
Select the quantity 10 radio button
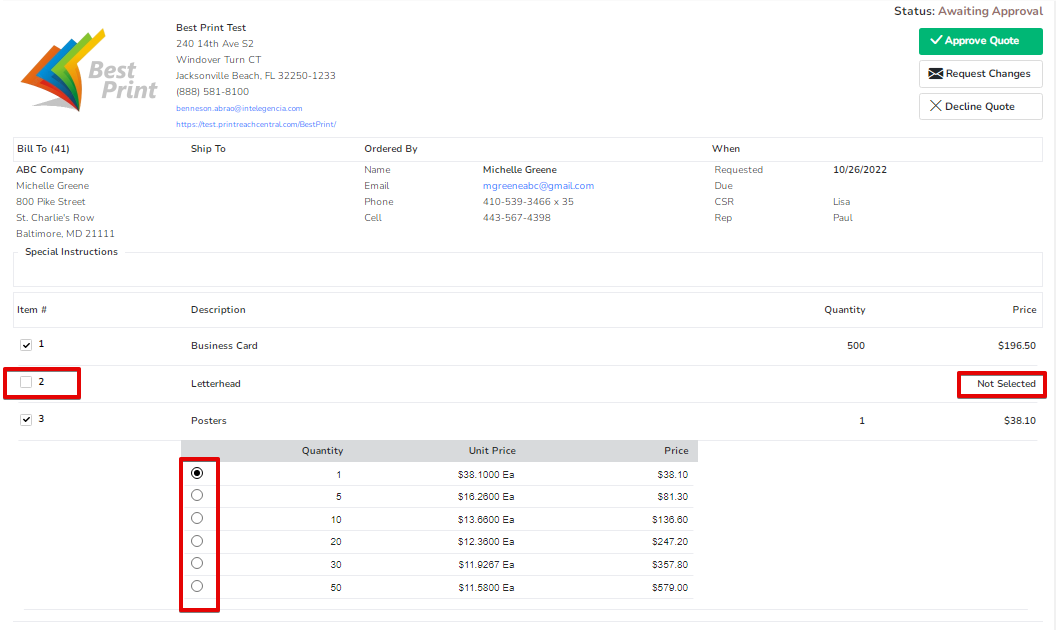[197, 517]
